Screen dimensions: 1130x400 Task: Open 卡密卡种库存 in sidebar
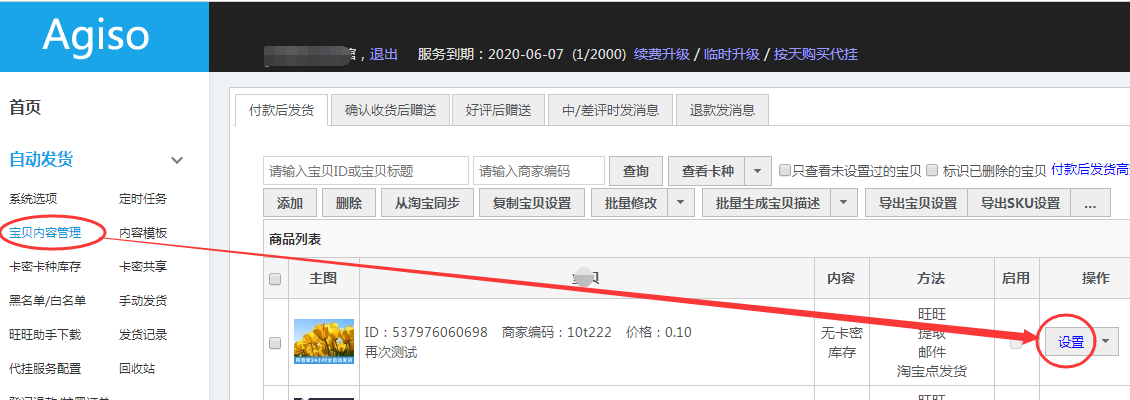tap(45, 267)
